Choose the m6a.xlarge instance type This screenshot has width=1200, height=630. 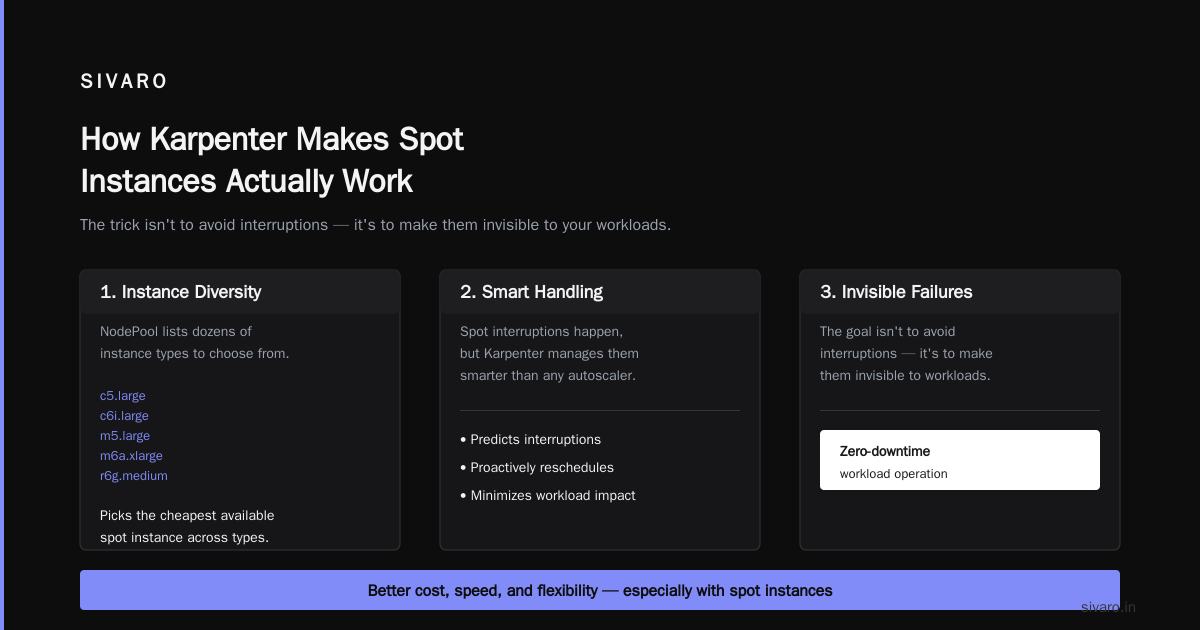click(x=131, y=456)
